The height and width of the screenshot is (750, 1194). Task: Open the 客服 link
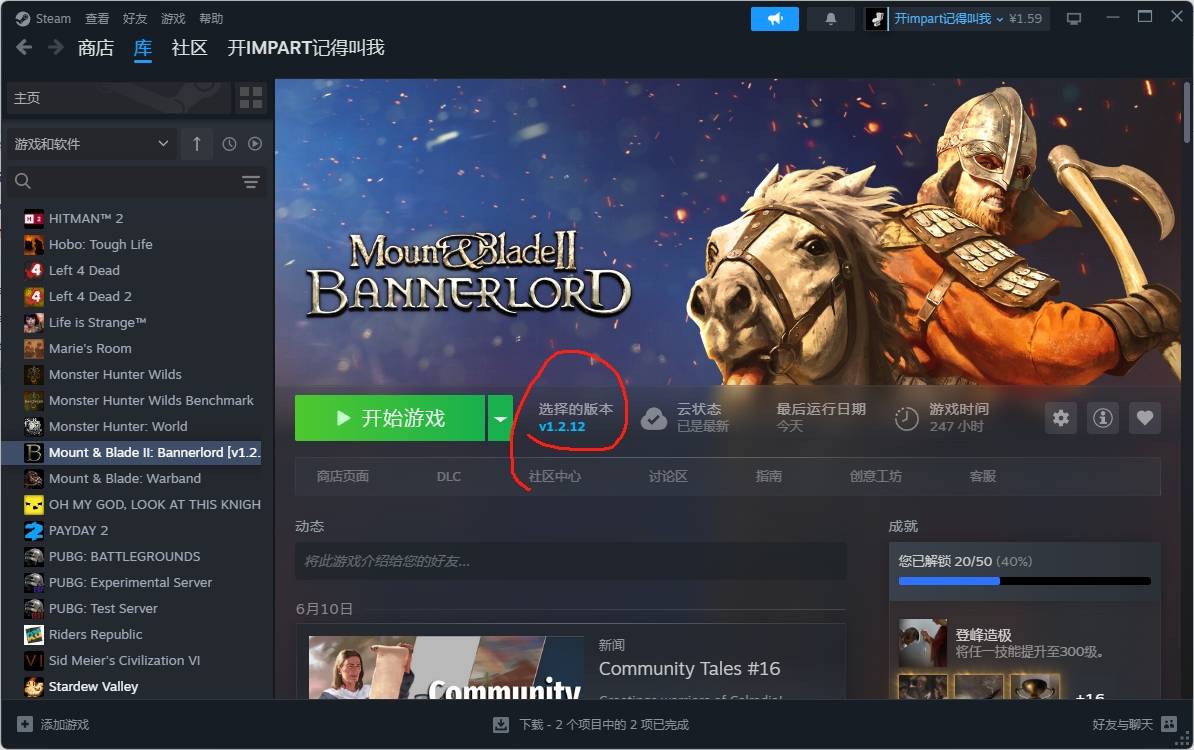click(x=982, y=476)
